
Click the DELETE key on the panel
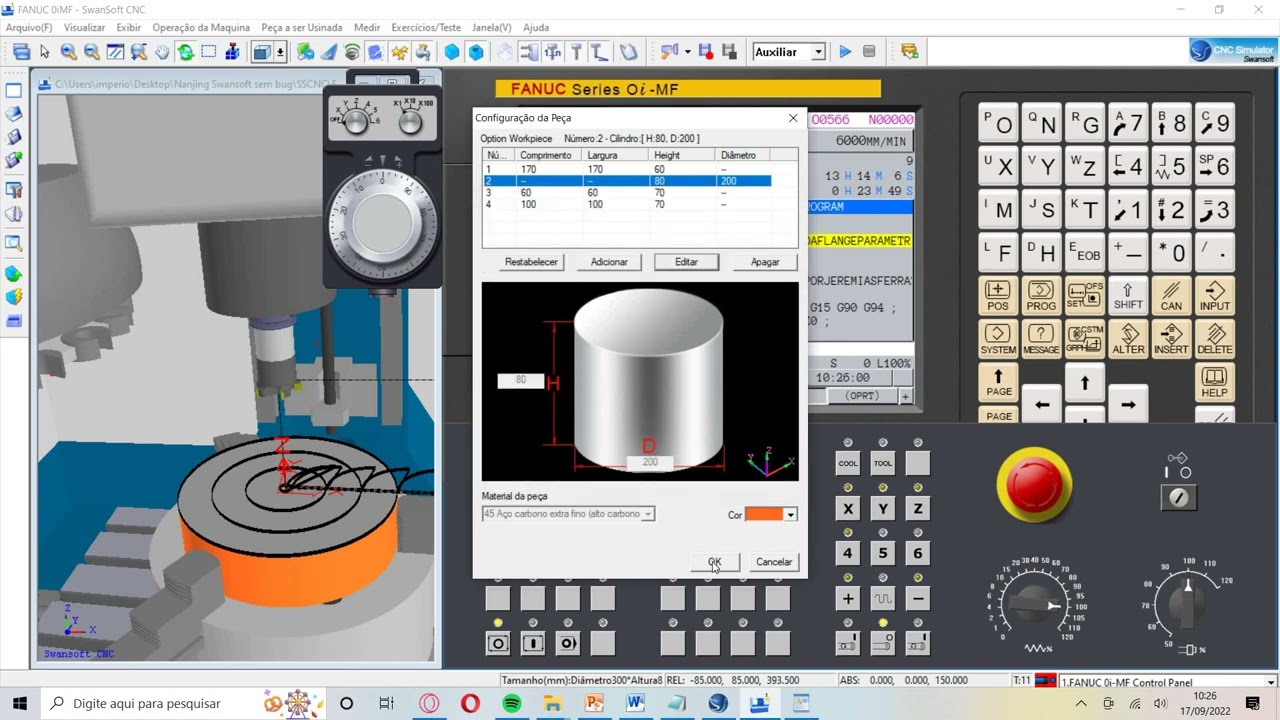coord(1214,340)
